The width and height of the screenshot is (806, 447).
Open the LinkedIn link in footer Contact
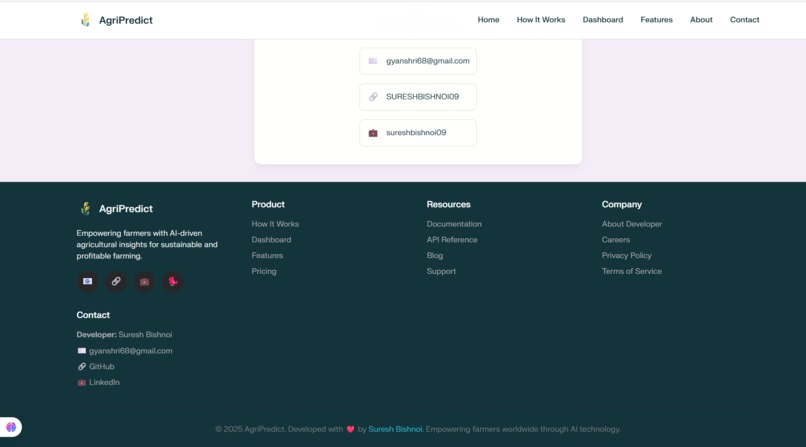[104, 382]
